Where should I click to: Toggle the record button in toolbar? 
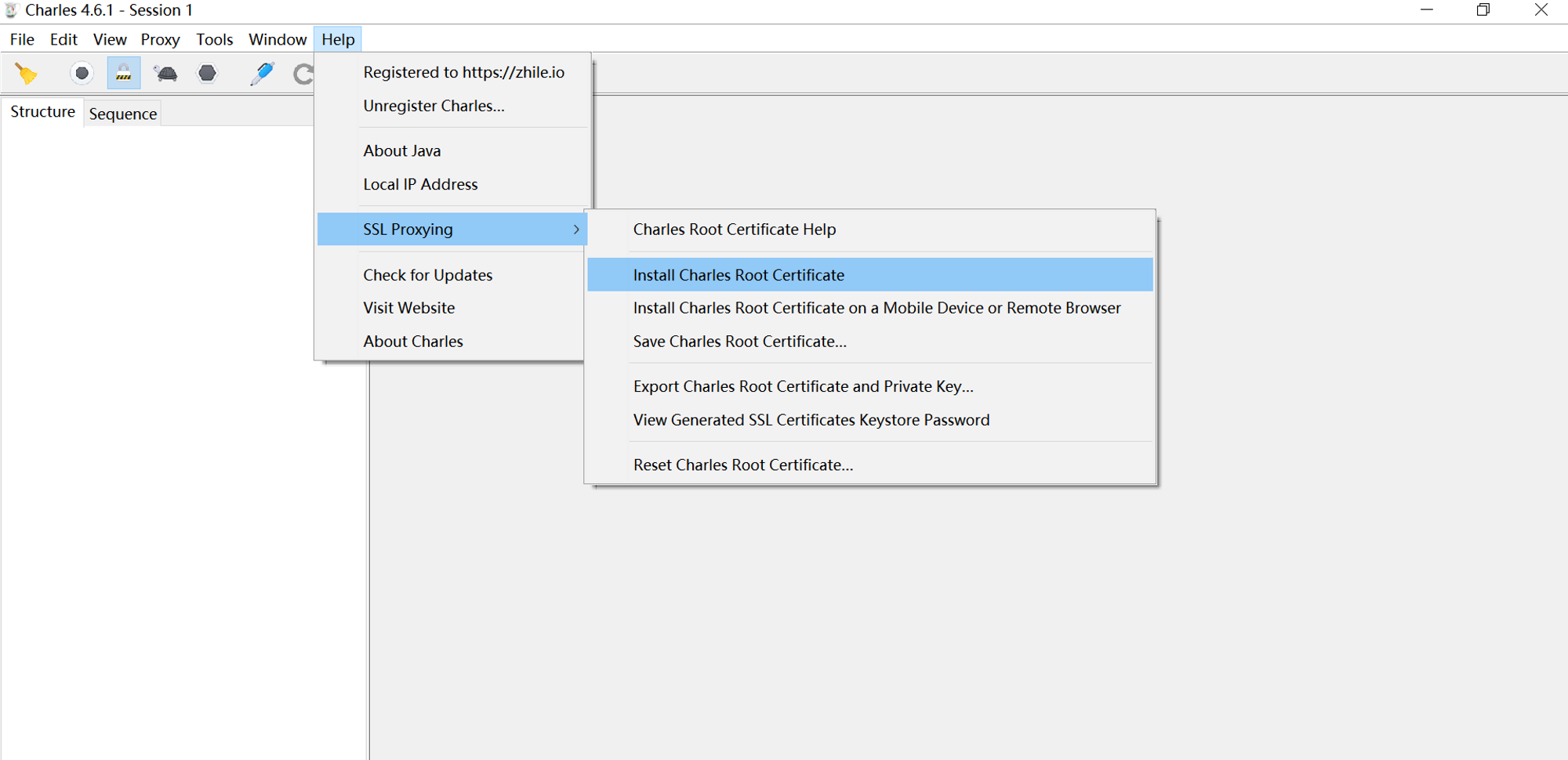pyautogui.click(x=82, y=74)
